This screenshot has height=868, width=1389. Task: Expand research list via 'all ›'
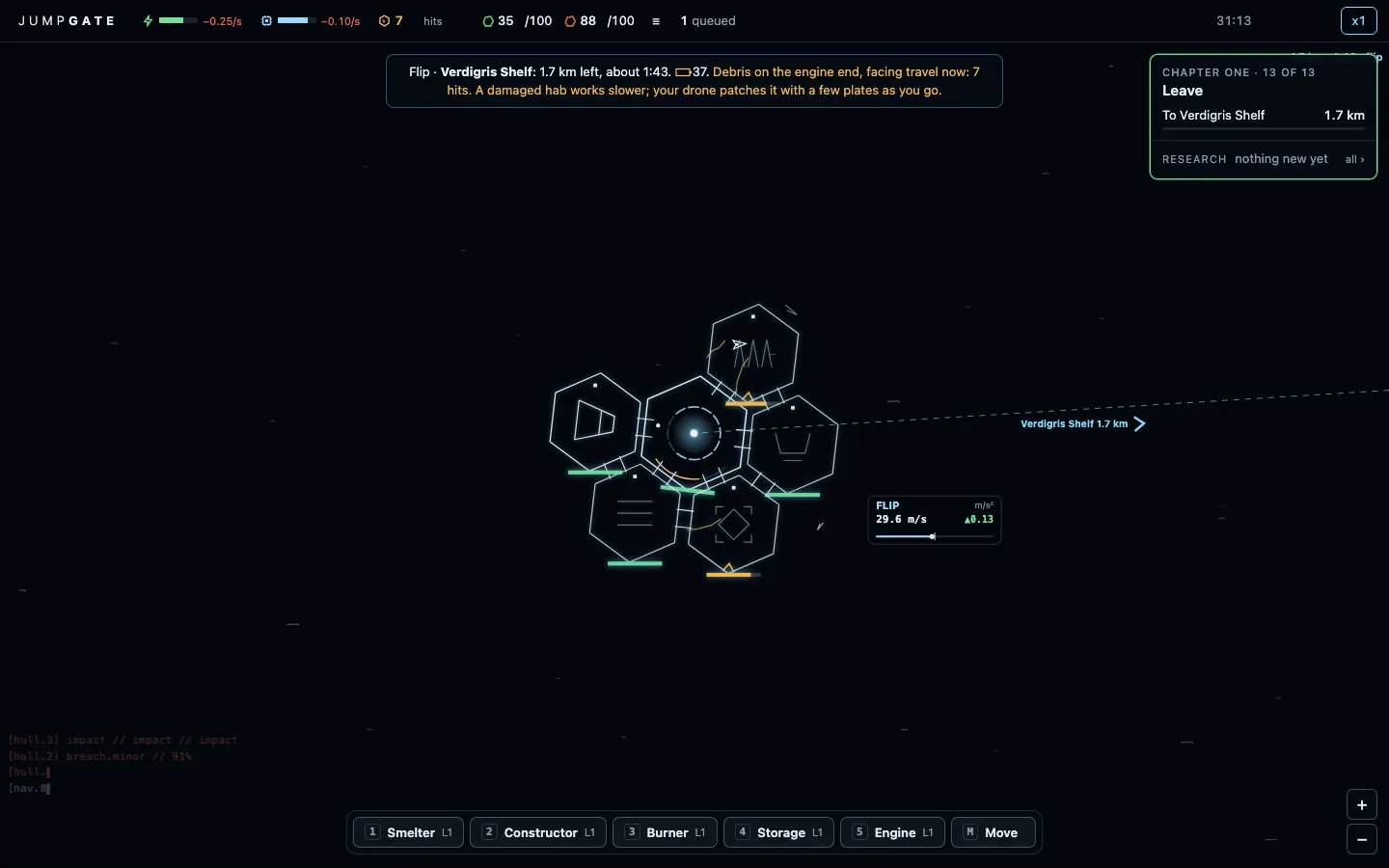pyautogui.click(x=1355, y=159)
